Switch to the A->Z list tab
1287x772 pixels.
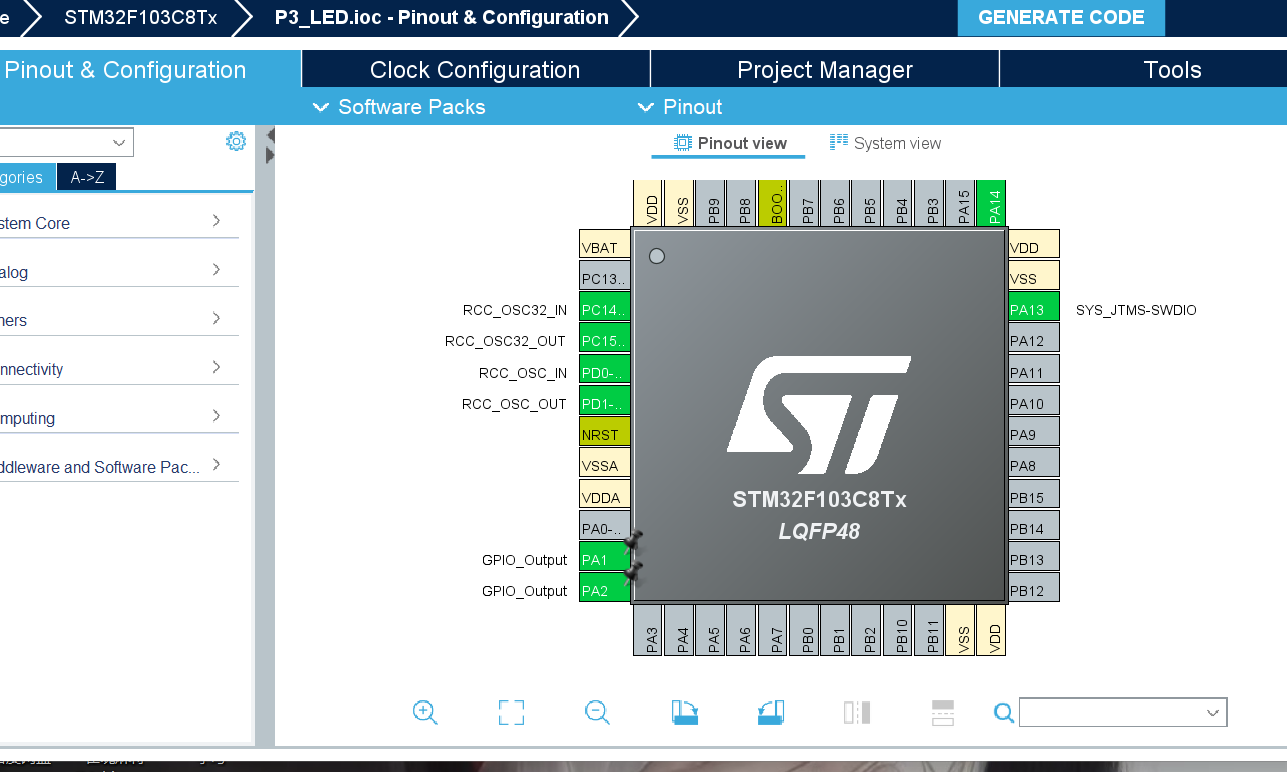87,177
